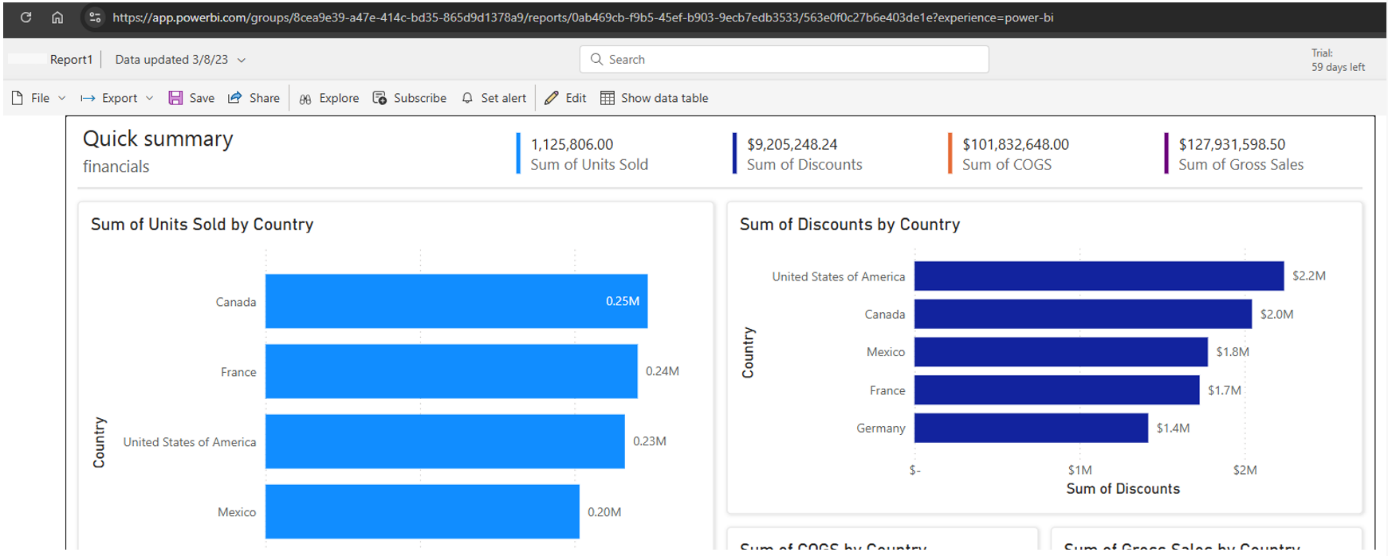Click the Subscribe icon
The width and height of the screenshot is (1388, 556).
[380, 98]
